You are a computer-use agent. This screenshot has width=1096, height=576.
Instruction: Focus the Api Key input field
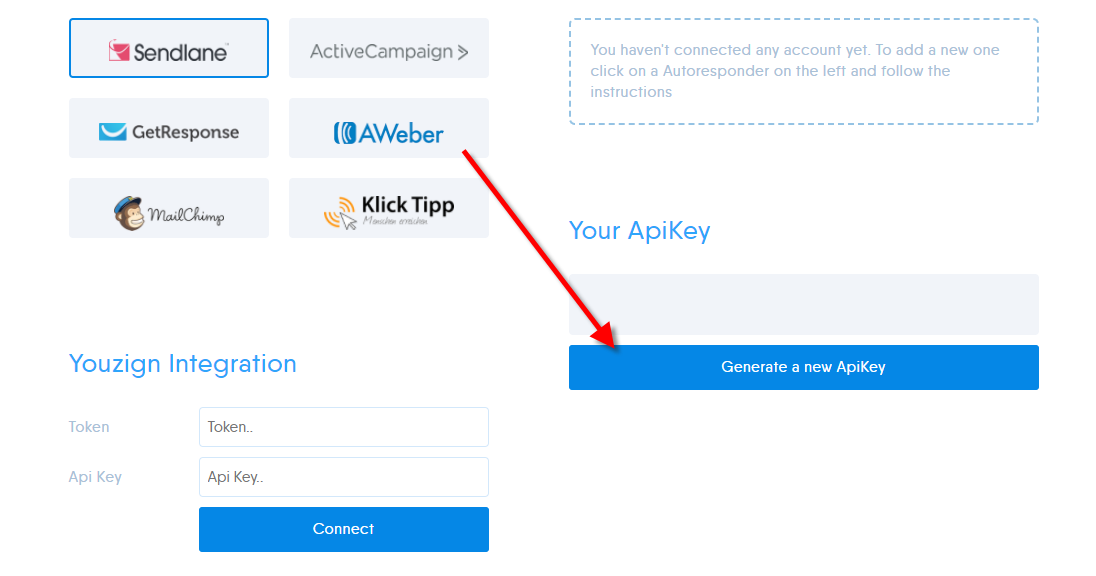tap(344, 477)
